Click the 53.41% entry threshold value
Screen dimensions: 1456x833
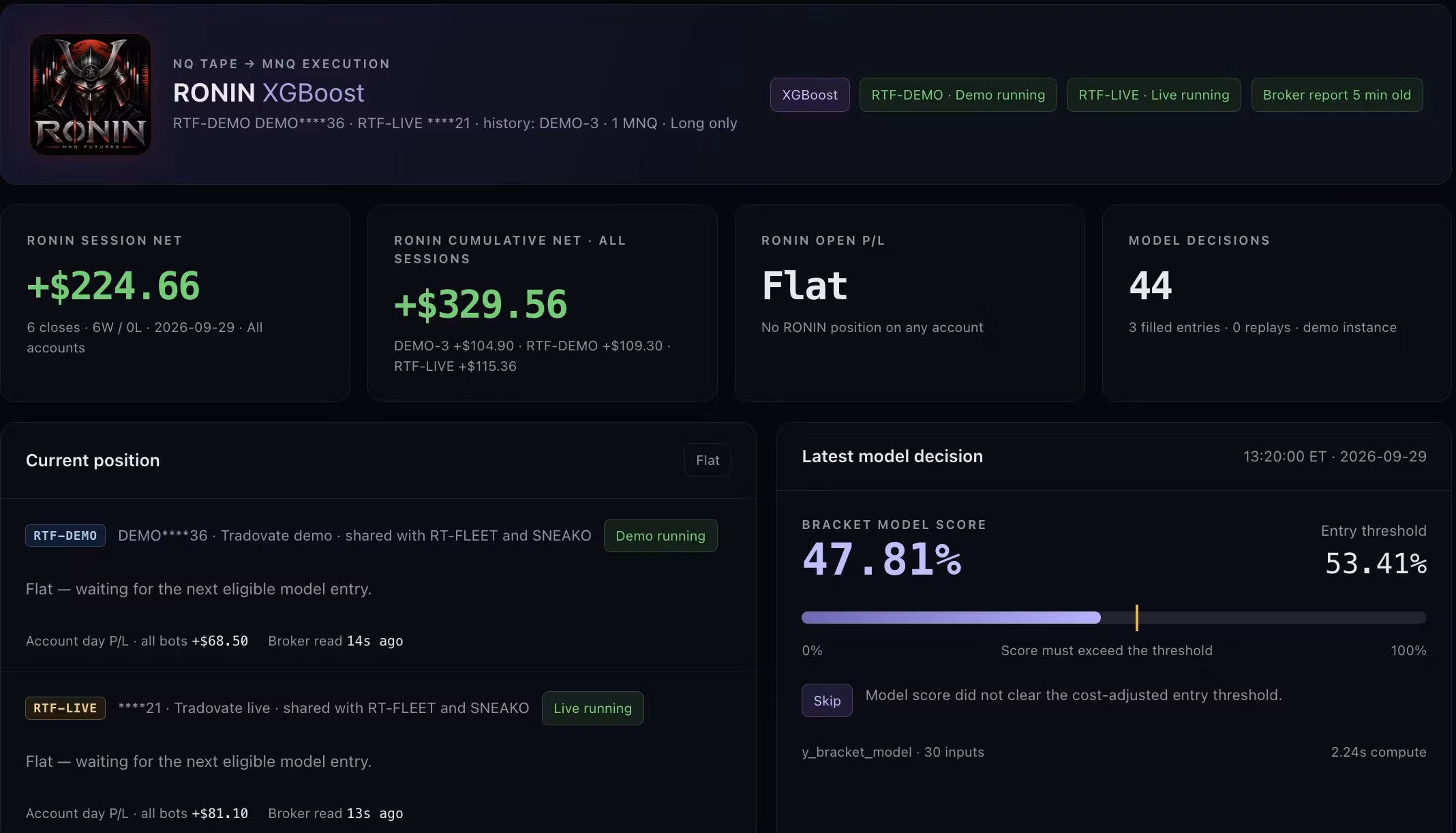pos(1376,563)
